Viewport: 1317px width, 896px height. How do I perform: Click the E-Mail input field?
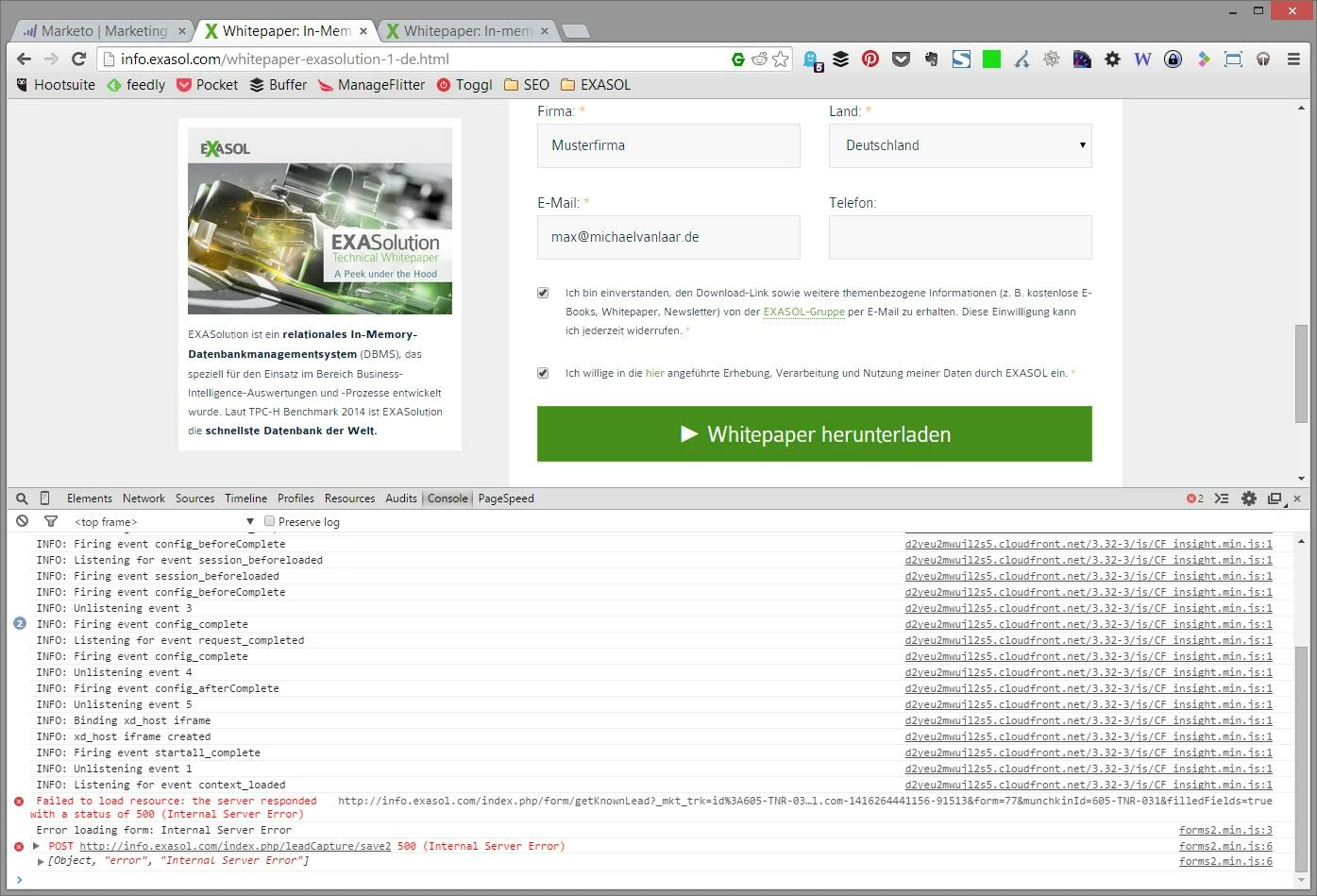pos(668,237)
